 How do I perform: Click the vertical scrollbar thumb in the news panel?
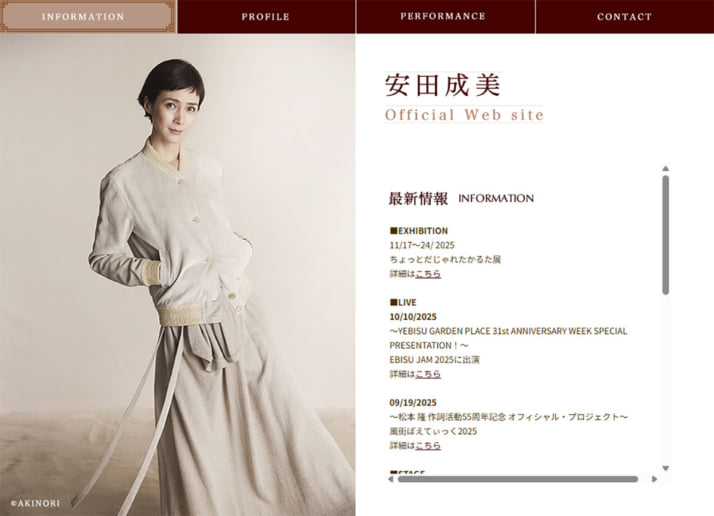(665, 235)
